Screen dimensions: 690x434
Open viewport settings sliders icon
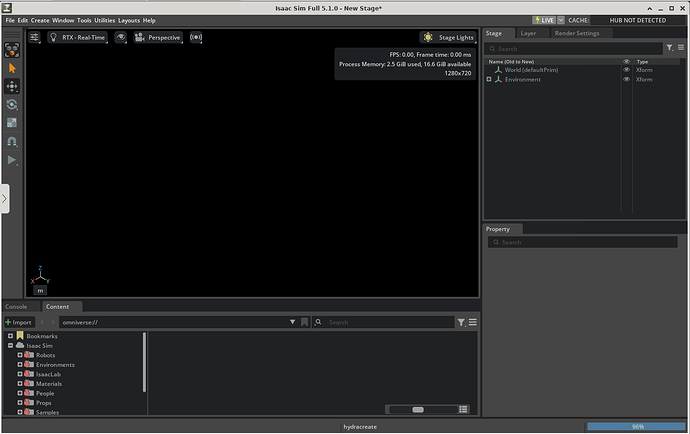pyautogui.click(x=34, y=37)
